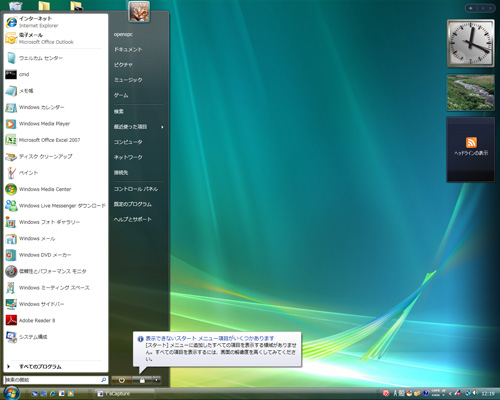Open ドキュメント (Documents)
This screenshot has width=500, height=400.
[x=138, y=49]
